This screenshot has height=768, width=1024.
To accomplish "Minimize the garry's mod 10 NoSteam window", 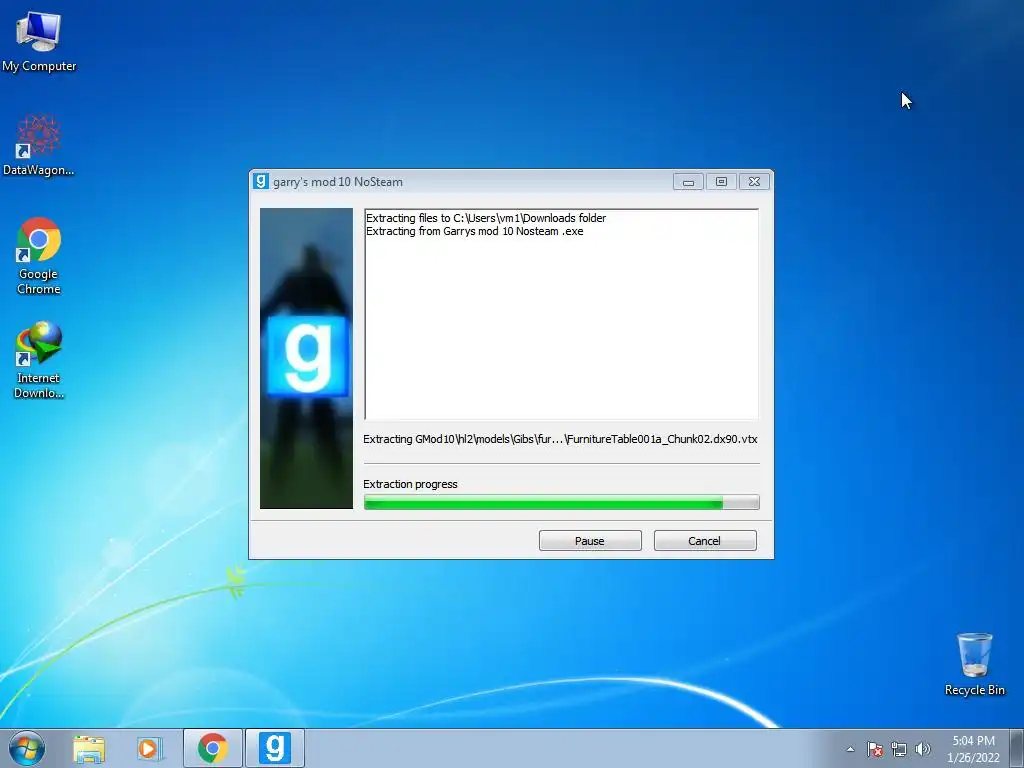I will coord(688,182).
